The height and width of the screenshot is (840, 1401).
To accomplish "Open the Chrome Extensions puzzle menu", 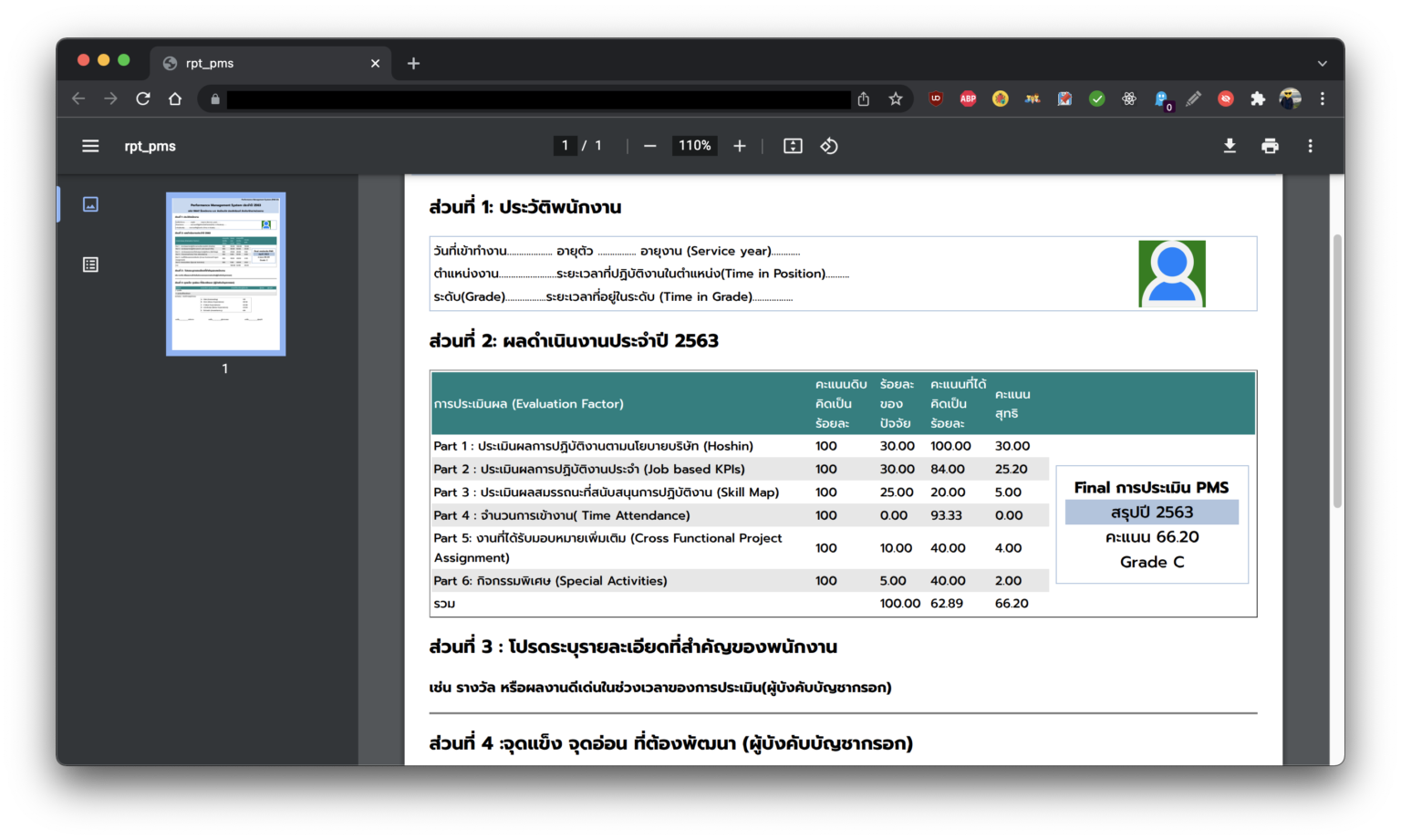I will [x=1258, y=99].
